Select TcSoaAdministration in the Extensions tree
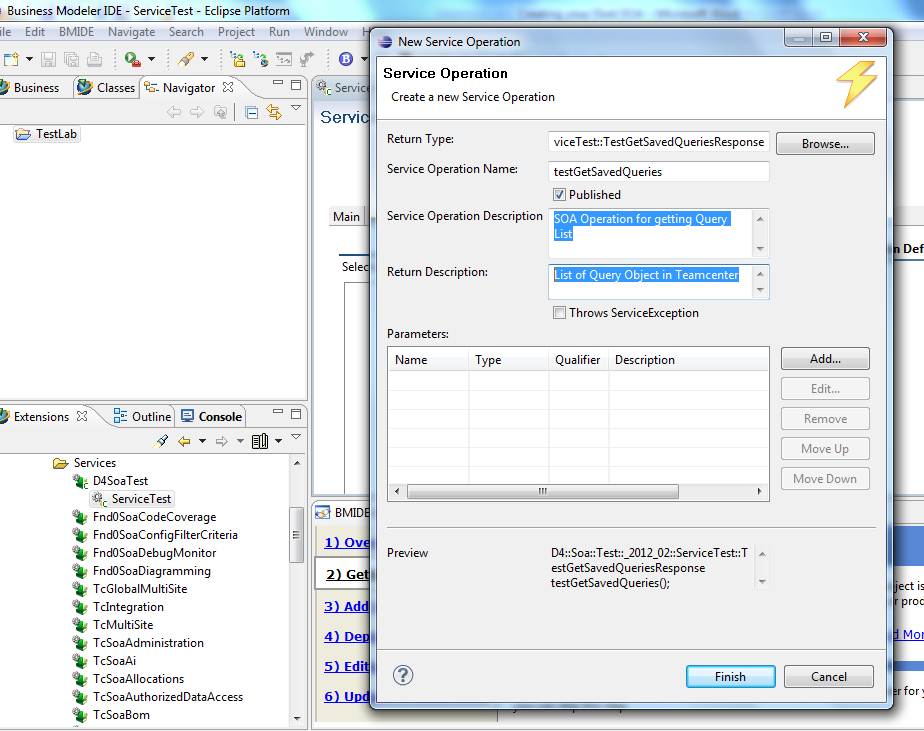 coord(138,643)
